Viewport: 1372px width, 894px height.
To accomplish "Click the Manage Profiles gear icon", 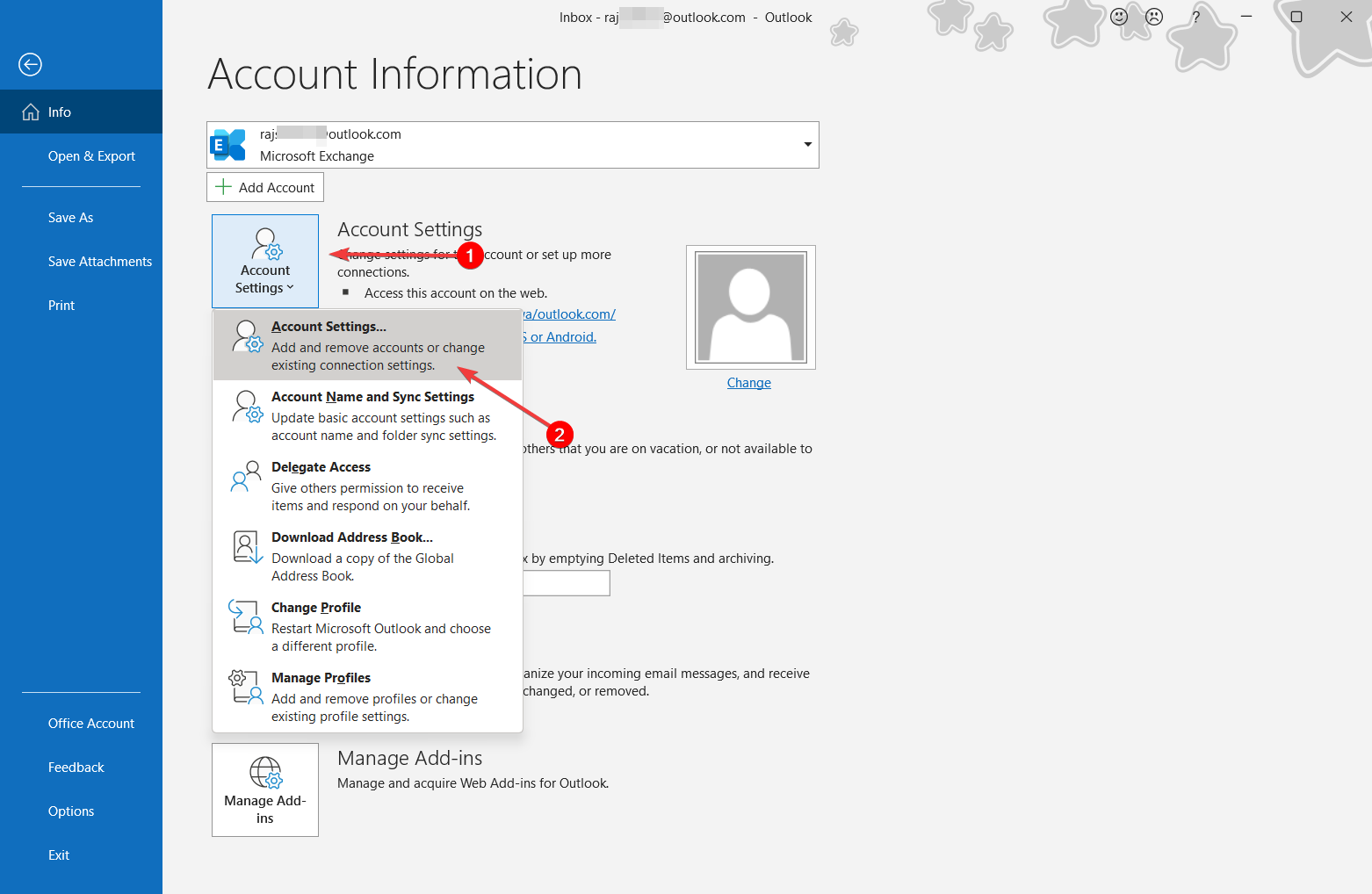I will tap(246, 687).
